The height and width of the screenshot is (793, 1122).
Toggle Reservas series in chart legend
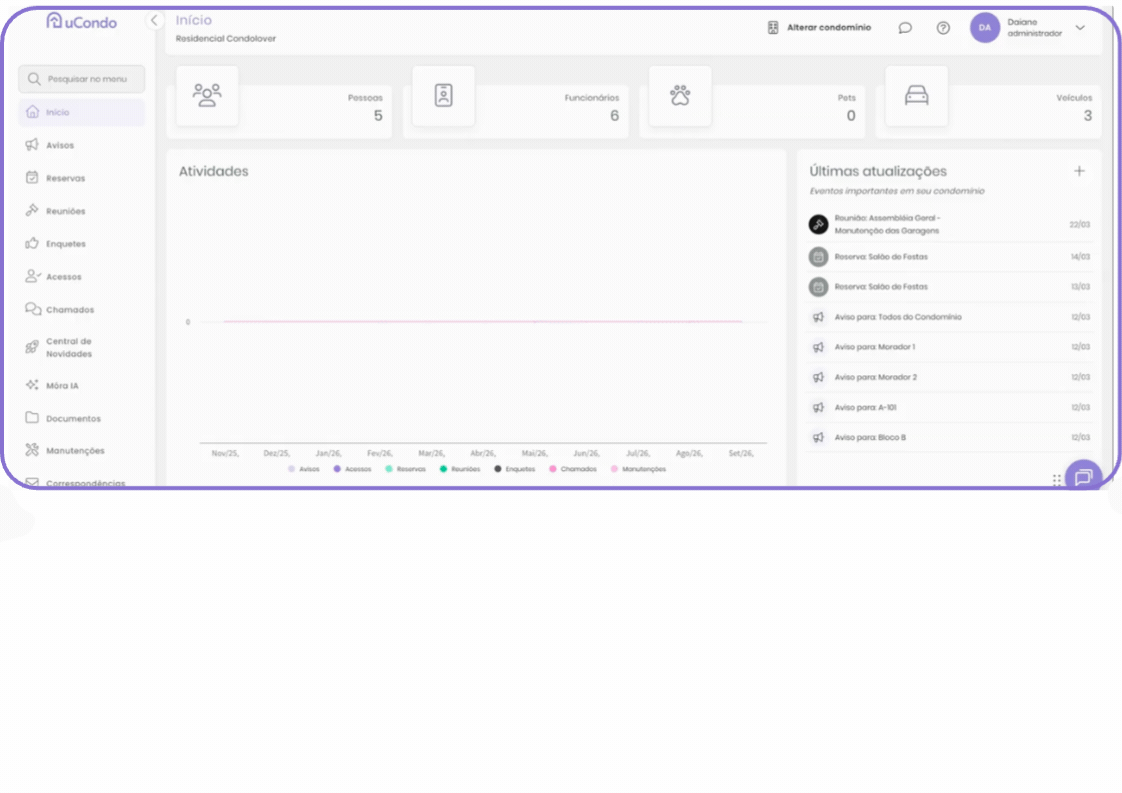405,470
